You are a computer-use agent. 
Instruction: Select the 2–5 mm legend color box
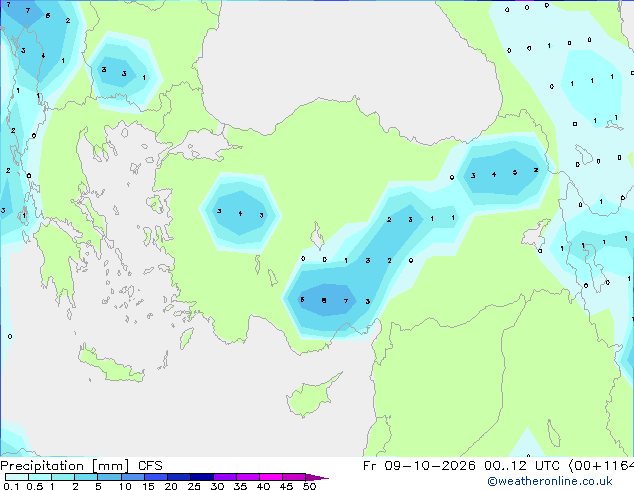(x=86, y=477)
